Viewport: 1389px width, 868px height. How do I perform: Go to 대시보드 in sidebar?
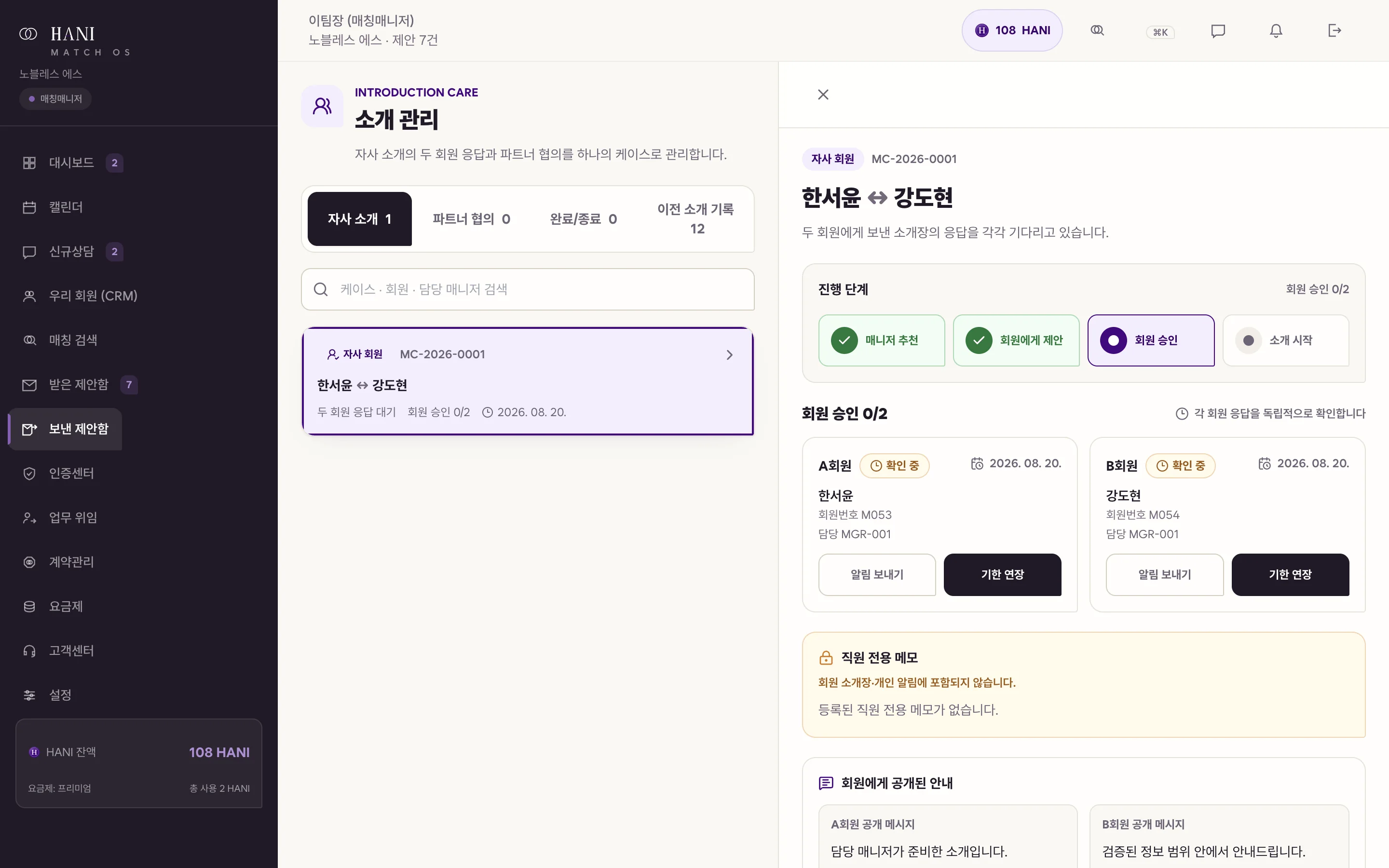pyautogui.click(x=72, y=163)
